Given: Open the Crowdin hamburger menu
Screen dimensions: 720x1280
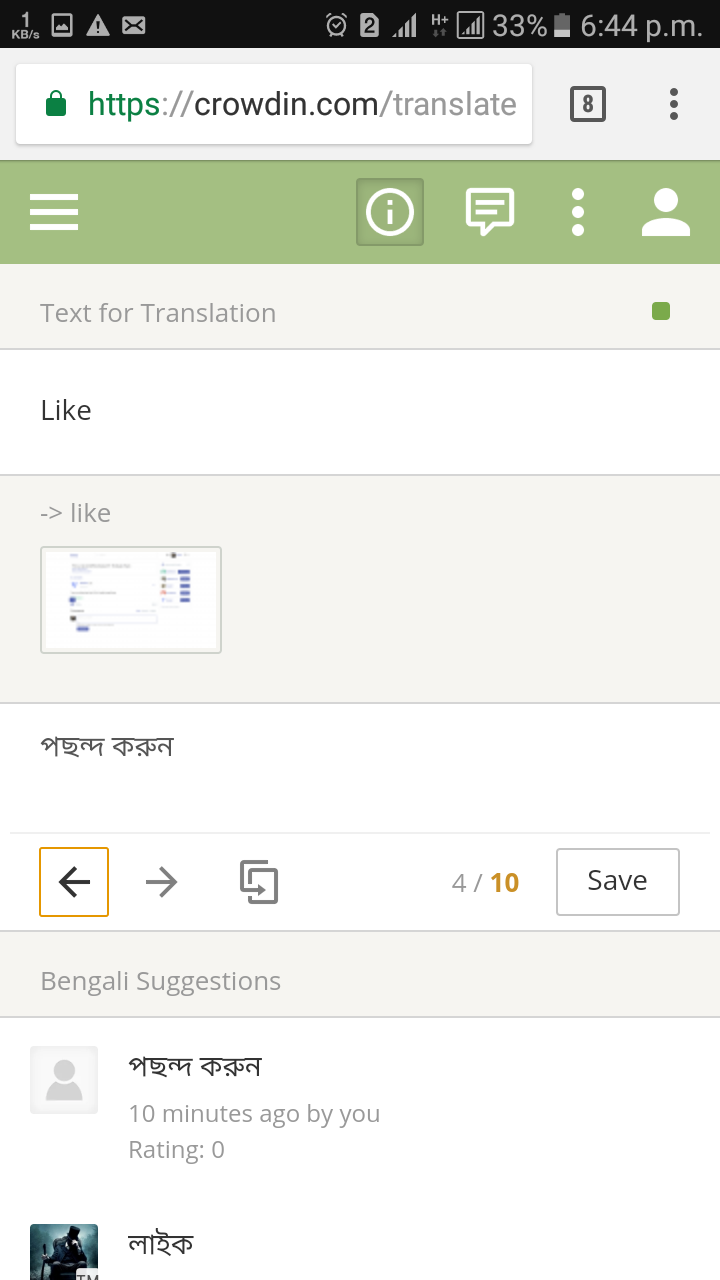Looking at the screenshot, I should (54, 212).
